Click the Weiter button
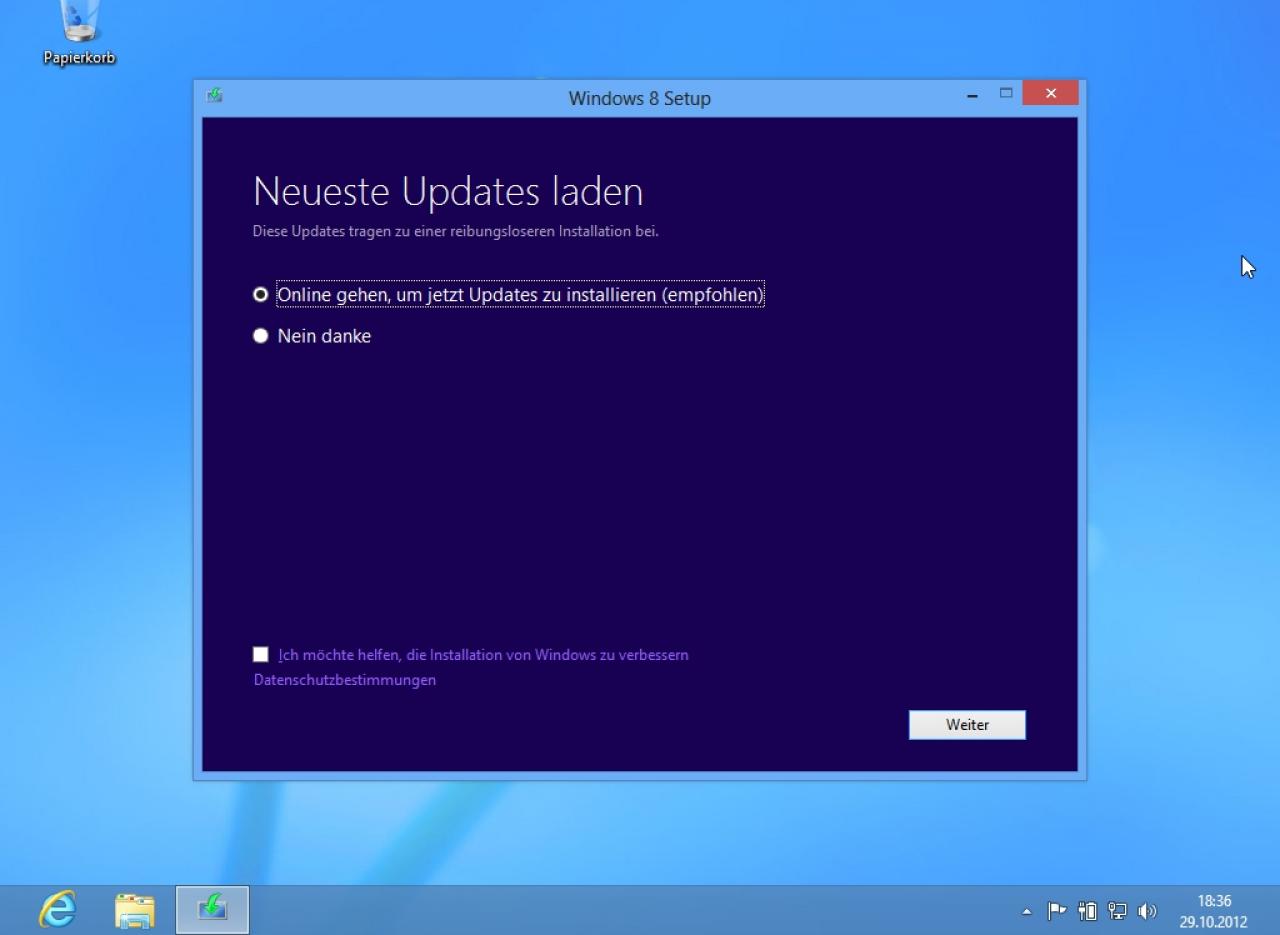 click(967, 725)
